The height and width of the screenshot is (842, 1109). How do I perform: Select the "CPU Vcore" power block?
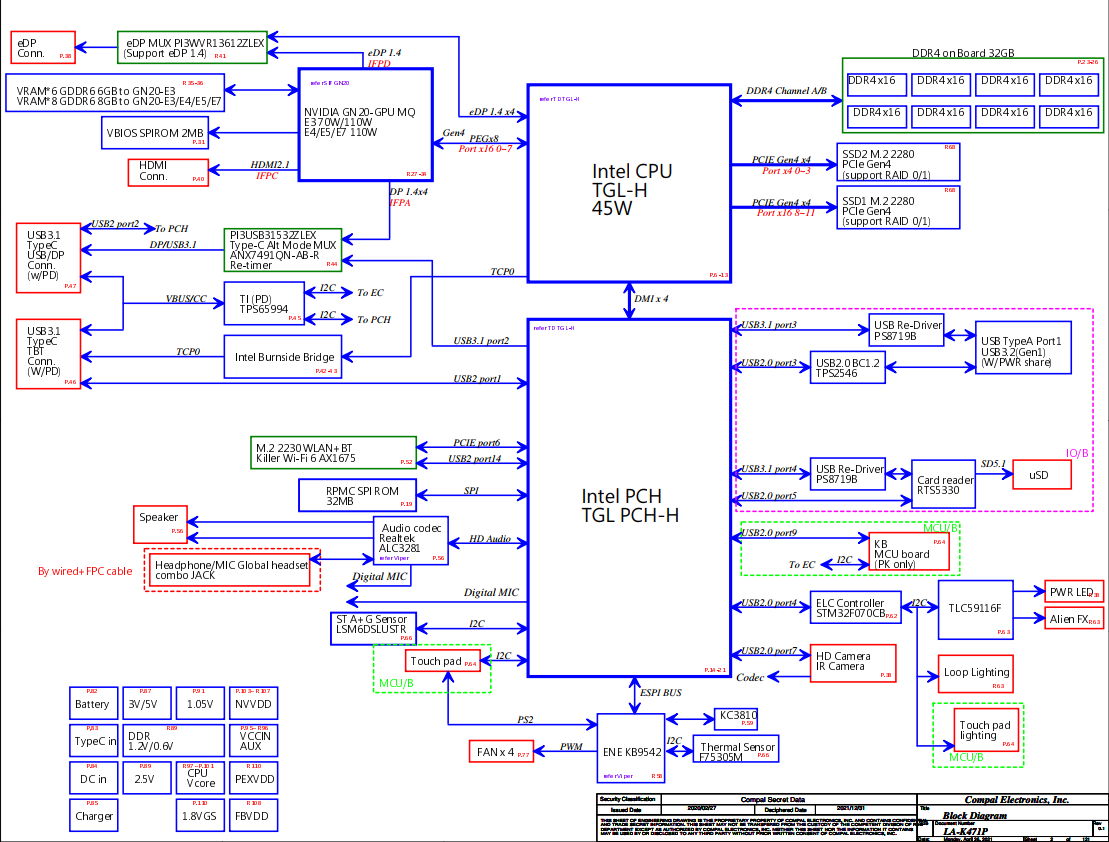(200, 778)
